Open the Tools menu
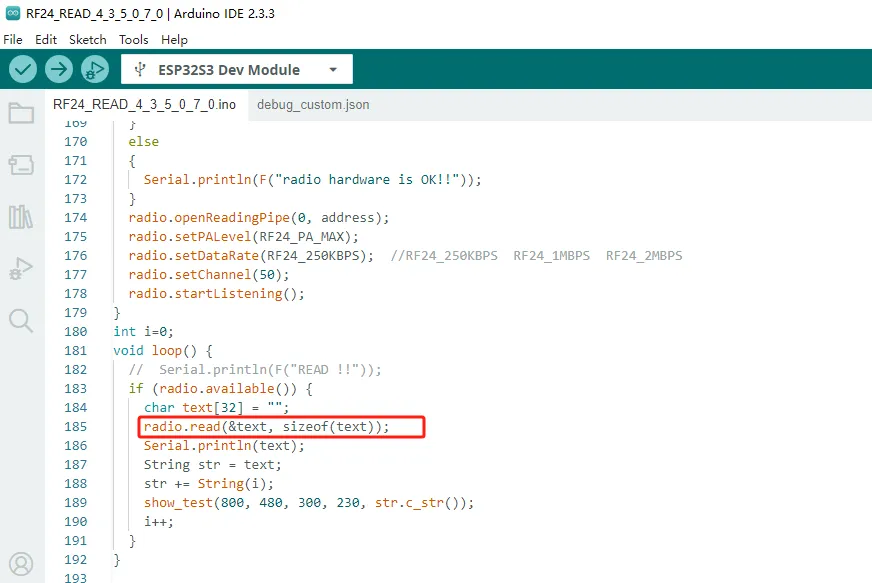The width and height of the screenshot is (872, 583). pyautogui.click(x=133, y=40)
